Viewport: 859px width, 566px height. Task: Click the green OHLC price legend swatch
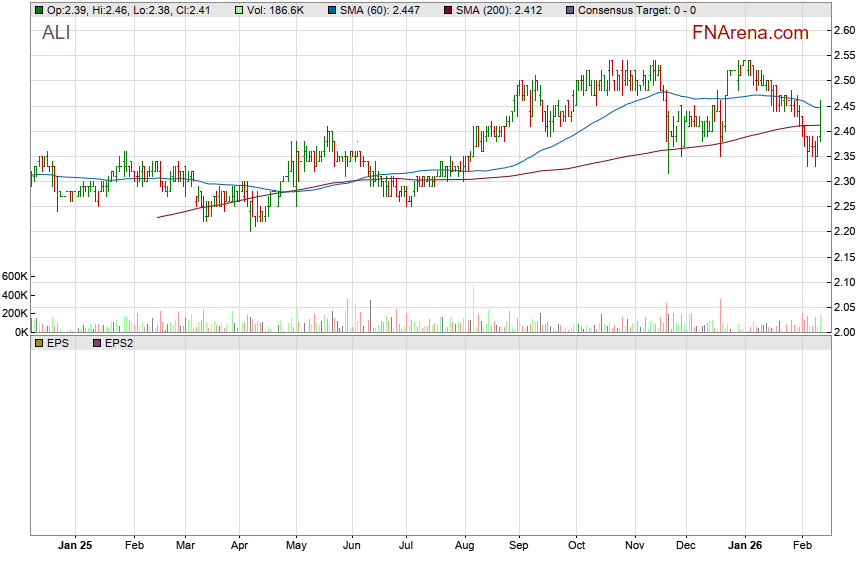pyautogui.click(x=38, y=10)
